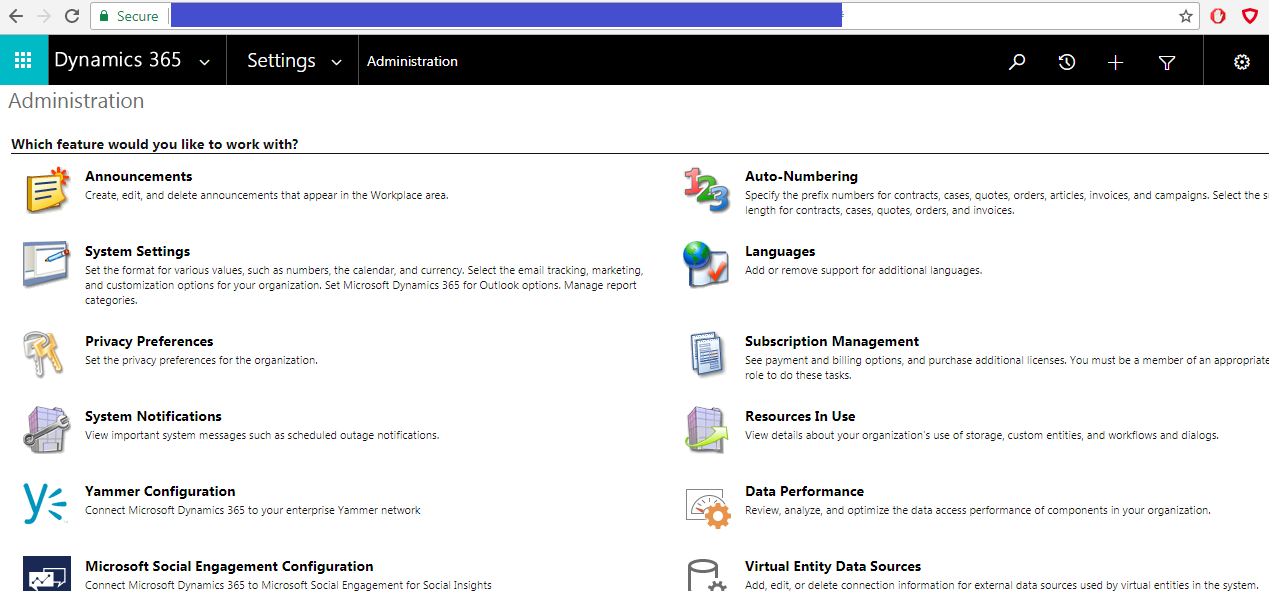Screen dimensions: 1269x591
Task: Click the Languages globe icon
Action: click(706, 265)
